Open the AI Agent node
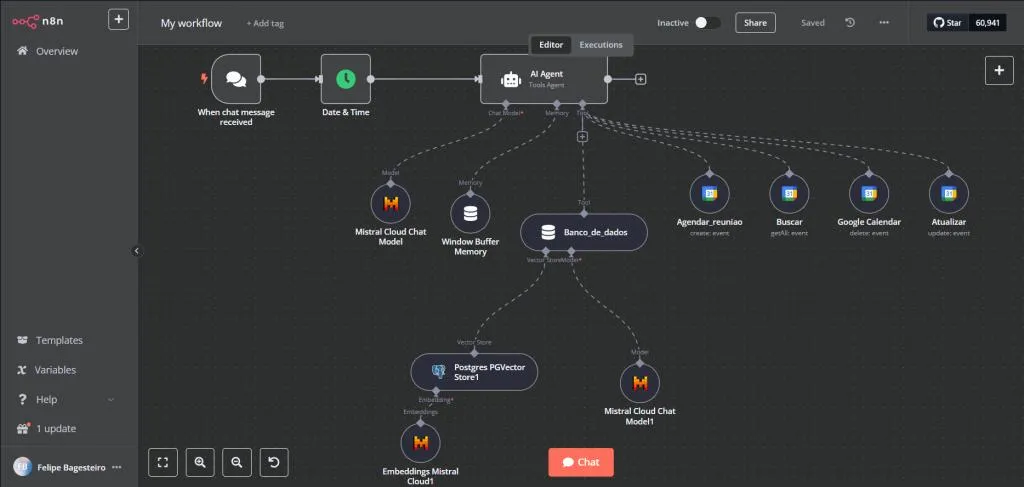 (543, 79)
